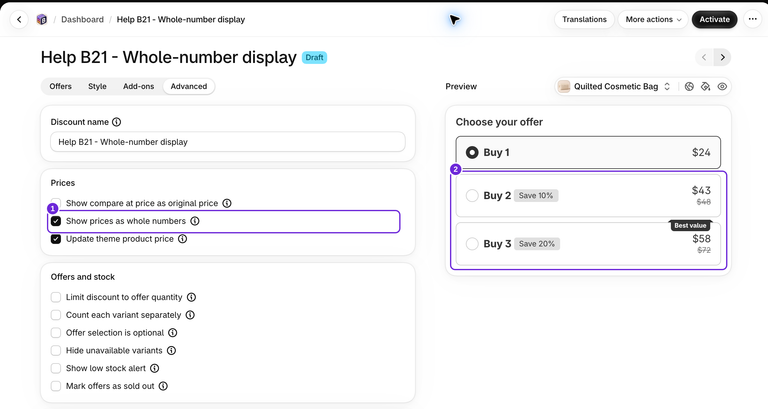The width and height of the screenshot is (768, 409).
Task: Click the $24 price text
Action: (x=701, y=153)
